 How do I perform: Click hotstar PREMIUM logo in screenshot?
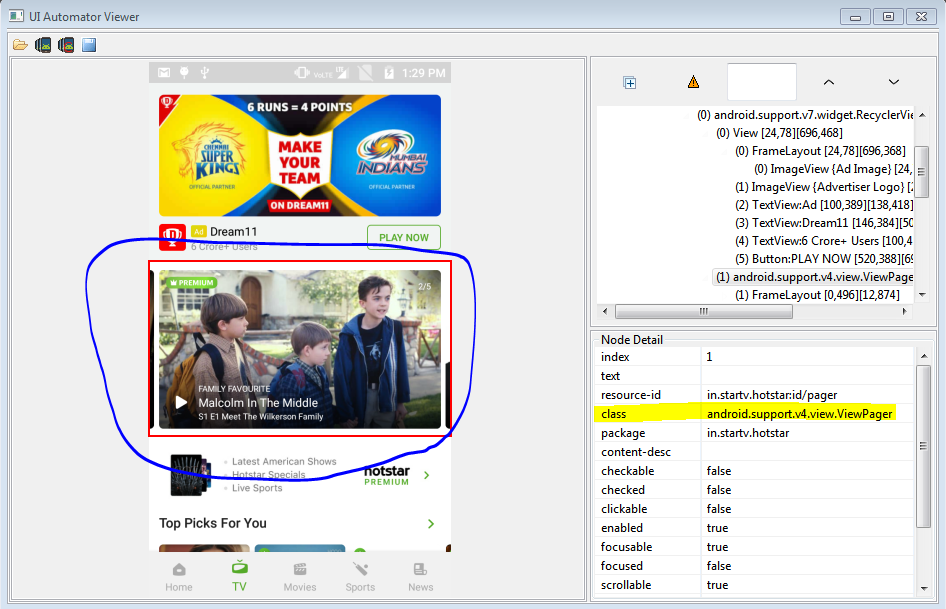point(387,475)
